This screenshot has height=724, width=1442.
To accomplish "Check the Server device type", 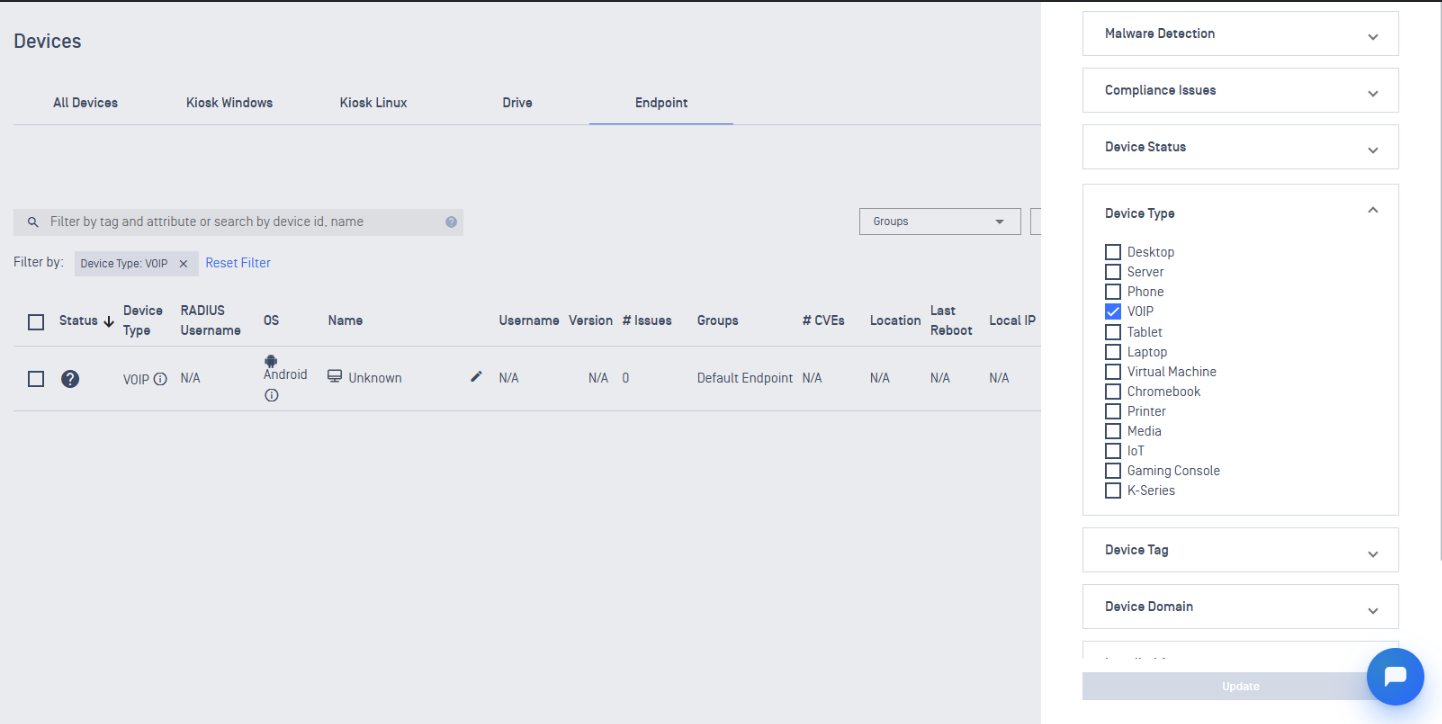I will point(1113,272).
